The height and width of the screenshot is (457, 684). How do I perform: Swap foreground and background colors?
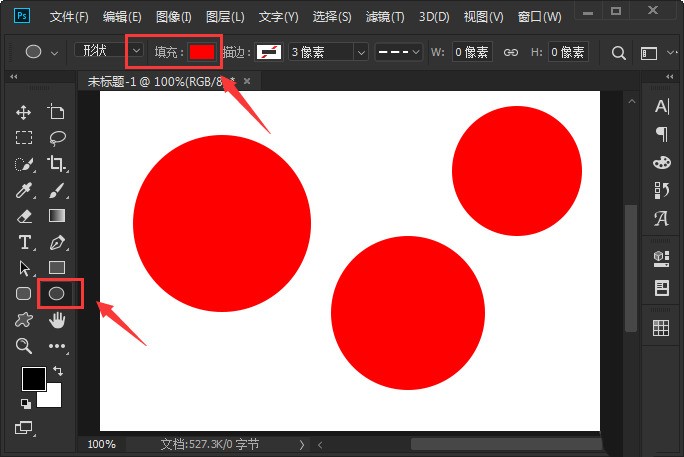pos(58,371)
